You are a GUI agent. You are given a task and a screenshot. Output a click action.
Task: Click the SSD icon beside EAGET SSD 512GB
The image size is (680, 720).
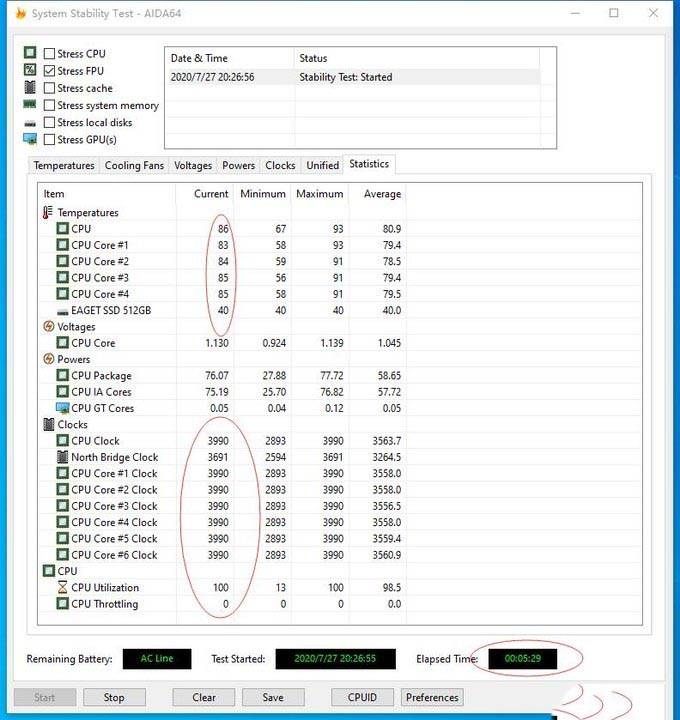(62, 312)
